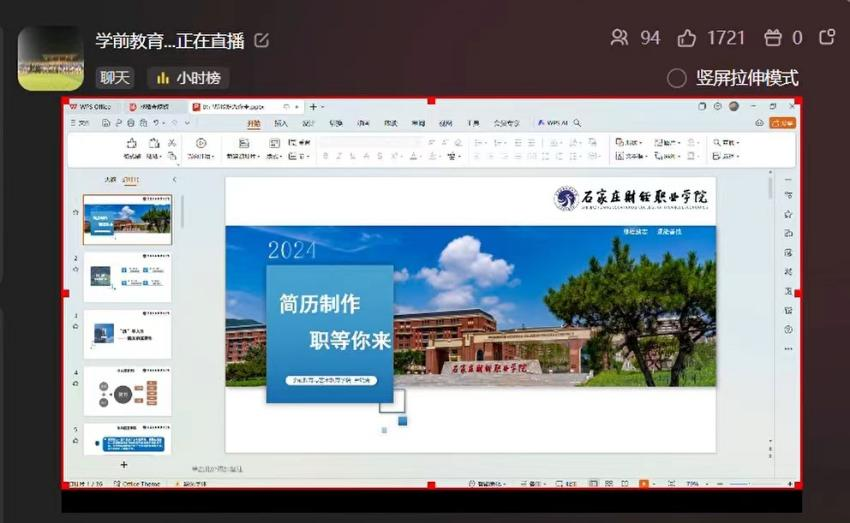Screen dimensions: 850x523
Task: Switch to the 插入 ribbon tab
Action: point(281,123)
